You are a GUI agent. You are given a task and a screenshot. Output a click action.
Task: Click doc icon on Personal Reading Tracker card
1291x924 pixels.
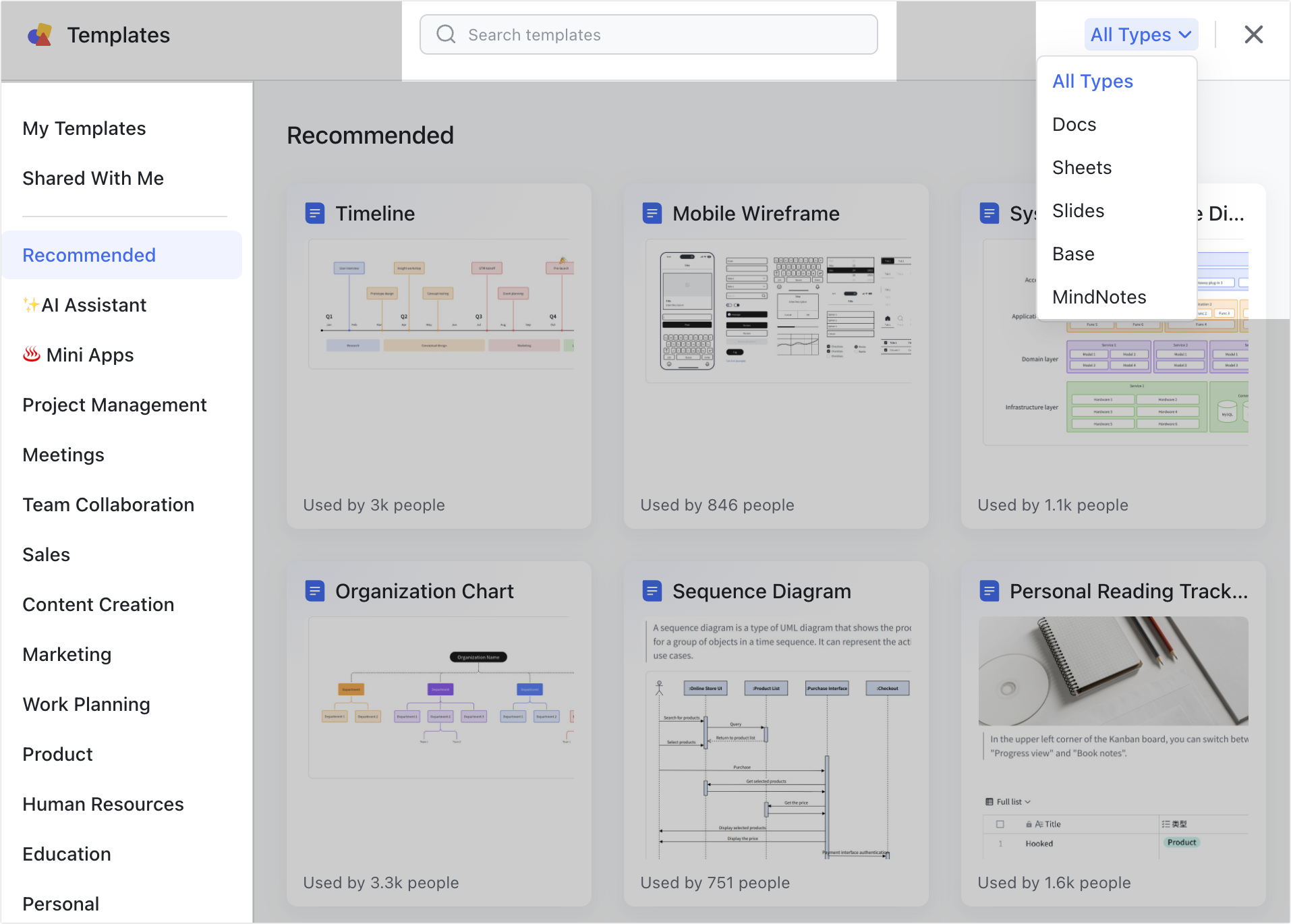pos(989,591)
